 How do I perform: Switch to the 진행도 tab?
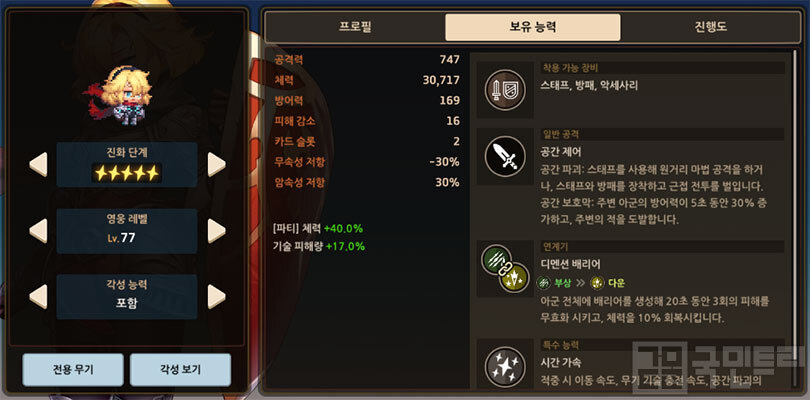coord(711,27)
